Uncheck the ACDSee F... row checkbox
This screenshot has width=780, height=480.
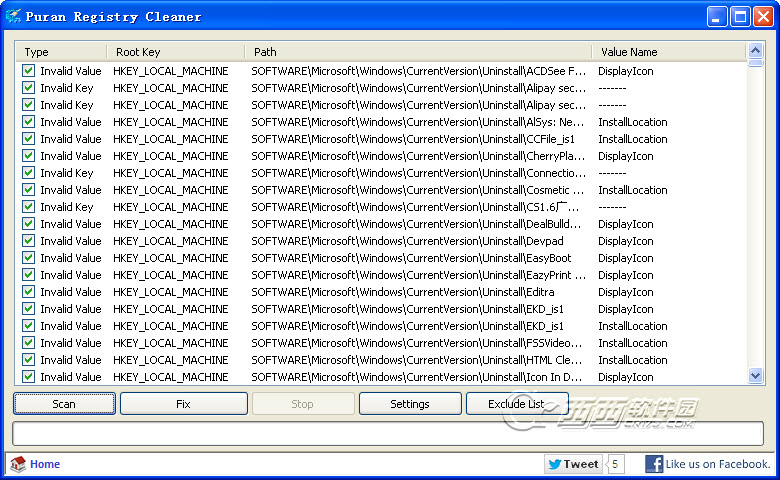[28, 71]
